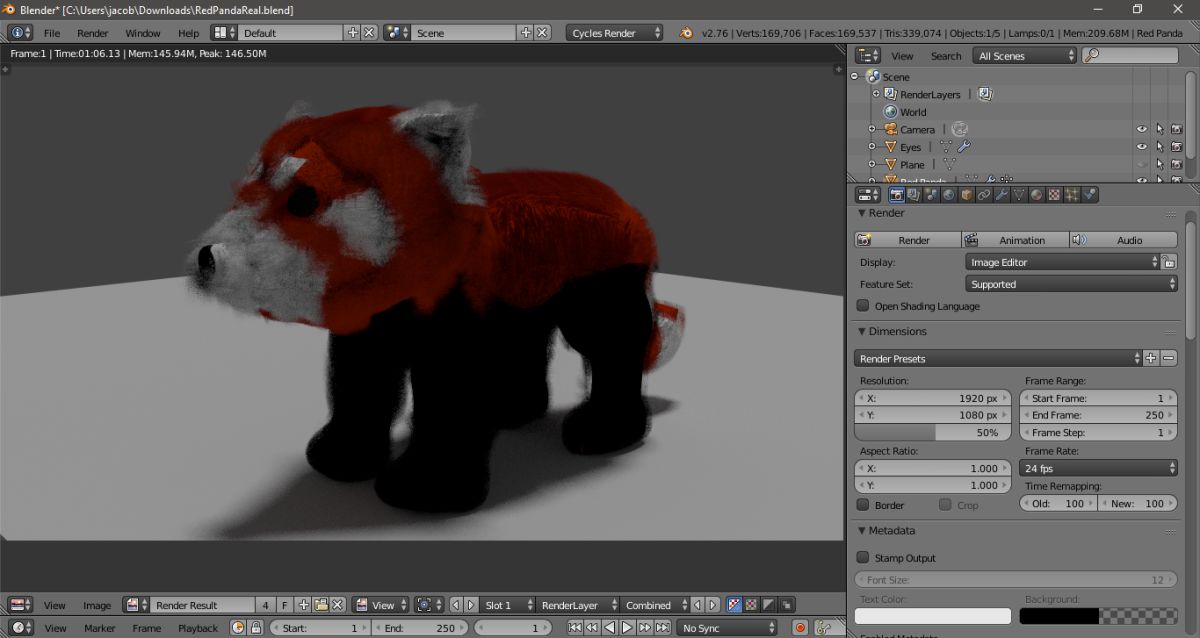This screenshot has height=638, width=1200.
Task: Click the outliner search field
Action: (x=1130, y=56)
